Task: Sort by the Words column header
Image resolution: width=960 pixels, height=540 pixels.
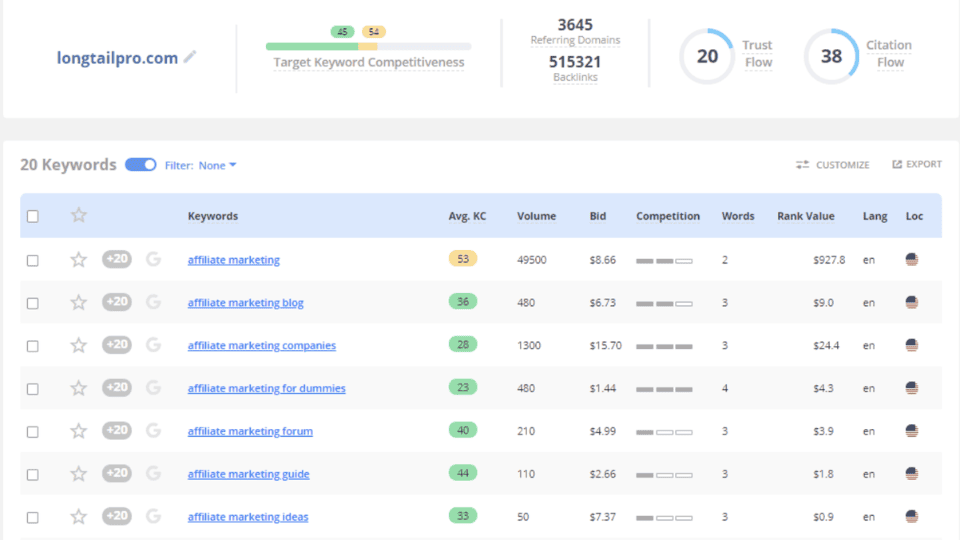Action: [738, 216]
